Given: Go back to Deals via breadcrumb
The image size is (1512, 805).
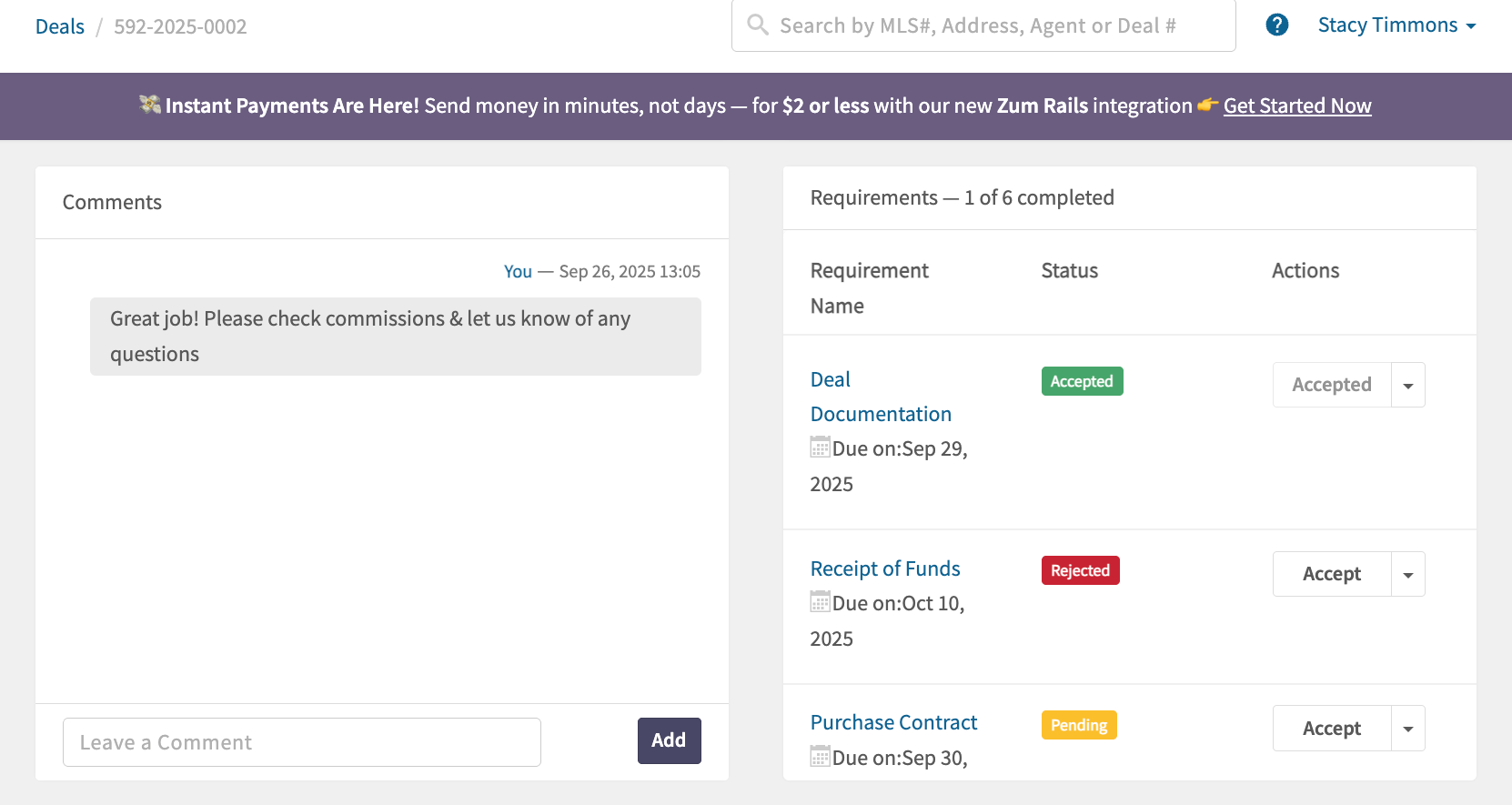Looking at the screenshot, I should tap(60, 26).
